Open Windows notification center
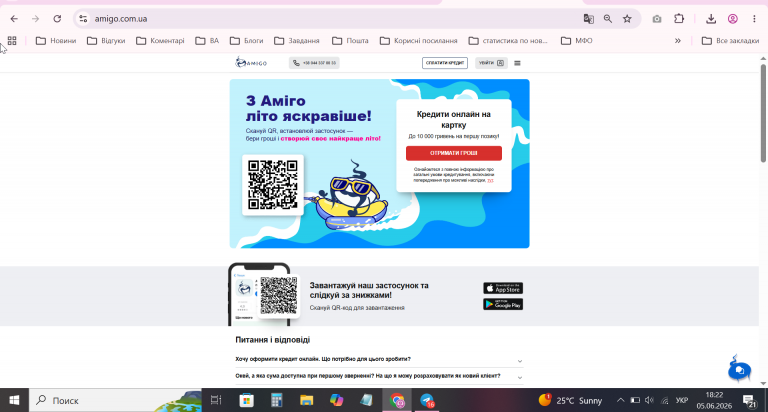 748,401
